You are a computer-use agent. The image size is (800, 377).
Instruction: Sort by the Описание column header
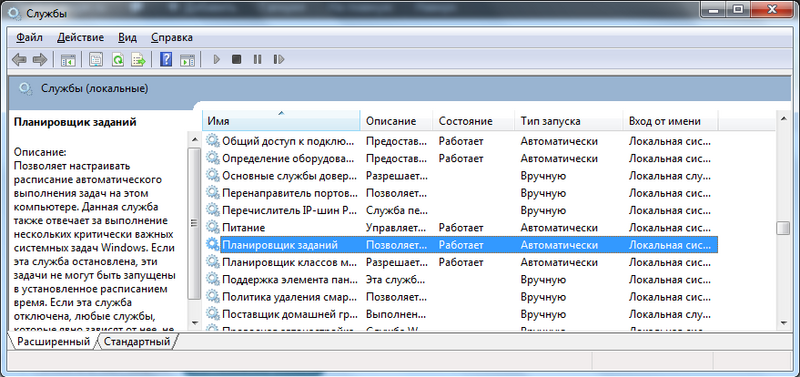pyautogui.click(x=396, y=121)
